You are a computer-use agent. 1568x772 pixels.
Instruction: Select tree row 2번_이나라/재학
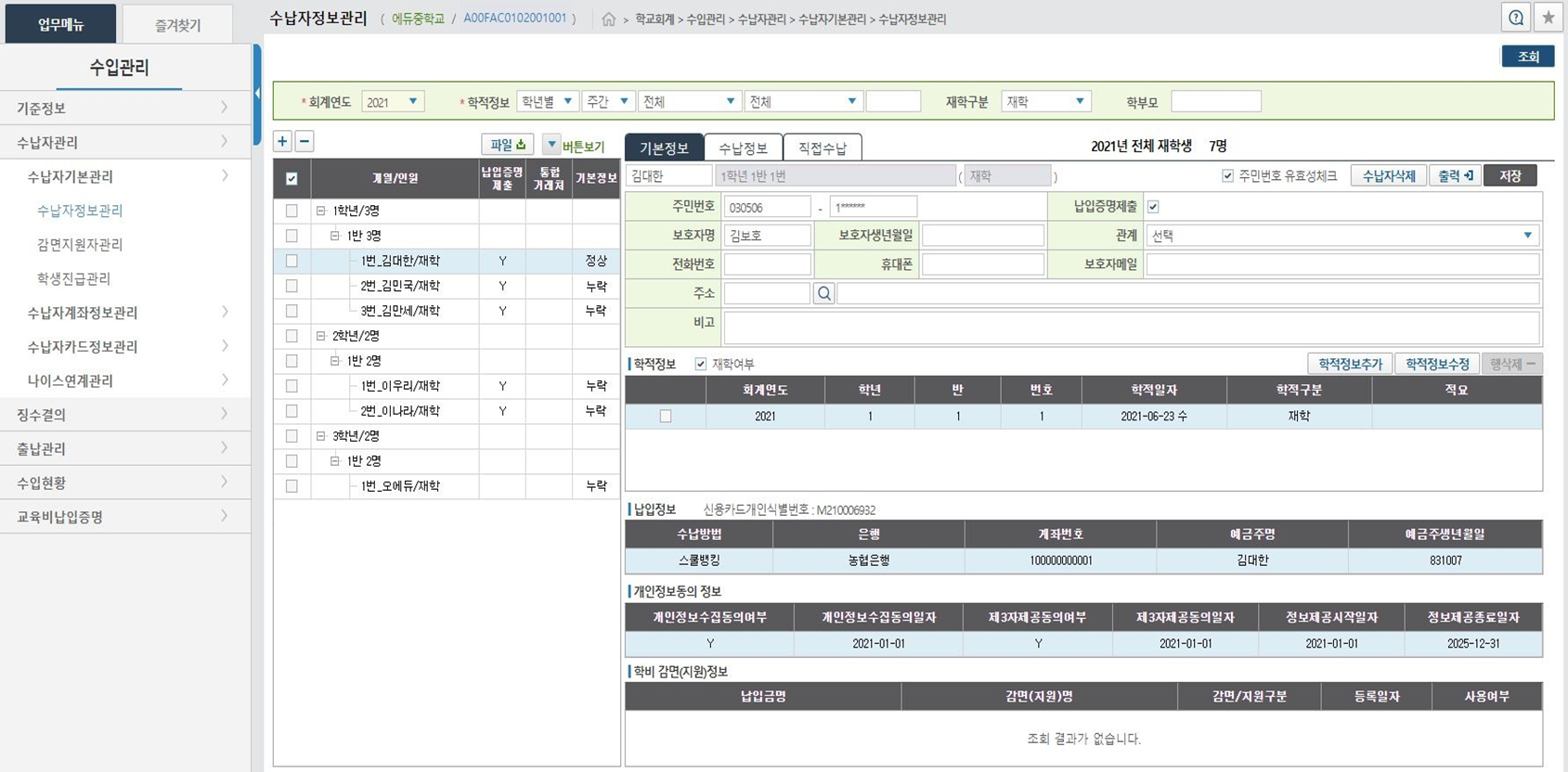pyautogui.click(x=400, y=411)
